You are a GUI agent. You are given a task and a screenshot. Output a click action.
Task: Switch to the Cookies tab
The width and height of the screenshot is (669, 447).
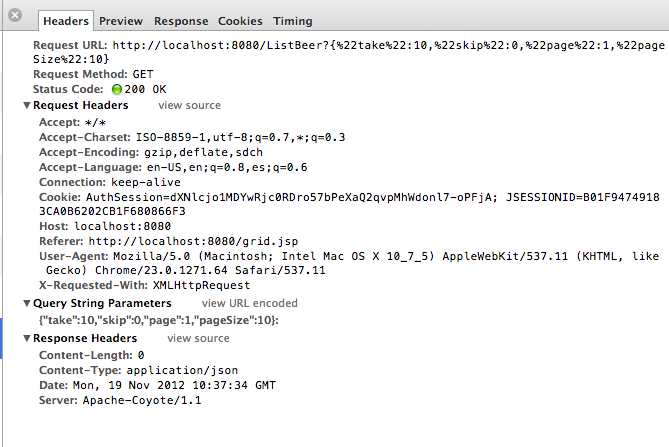coord(240,21)
